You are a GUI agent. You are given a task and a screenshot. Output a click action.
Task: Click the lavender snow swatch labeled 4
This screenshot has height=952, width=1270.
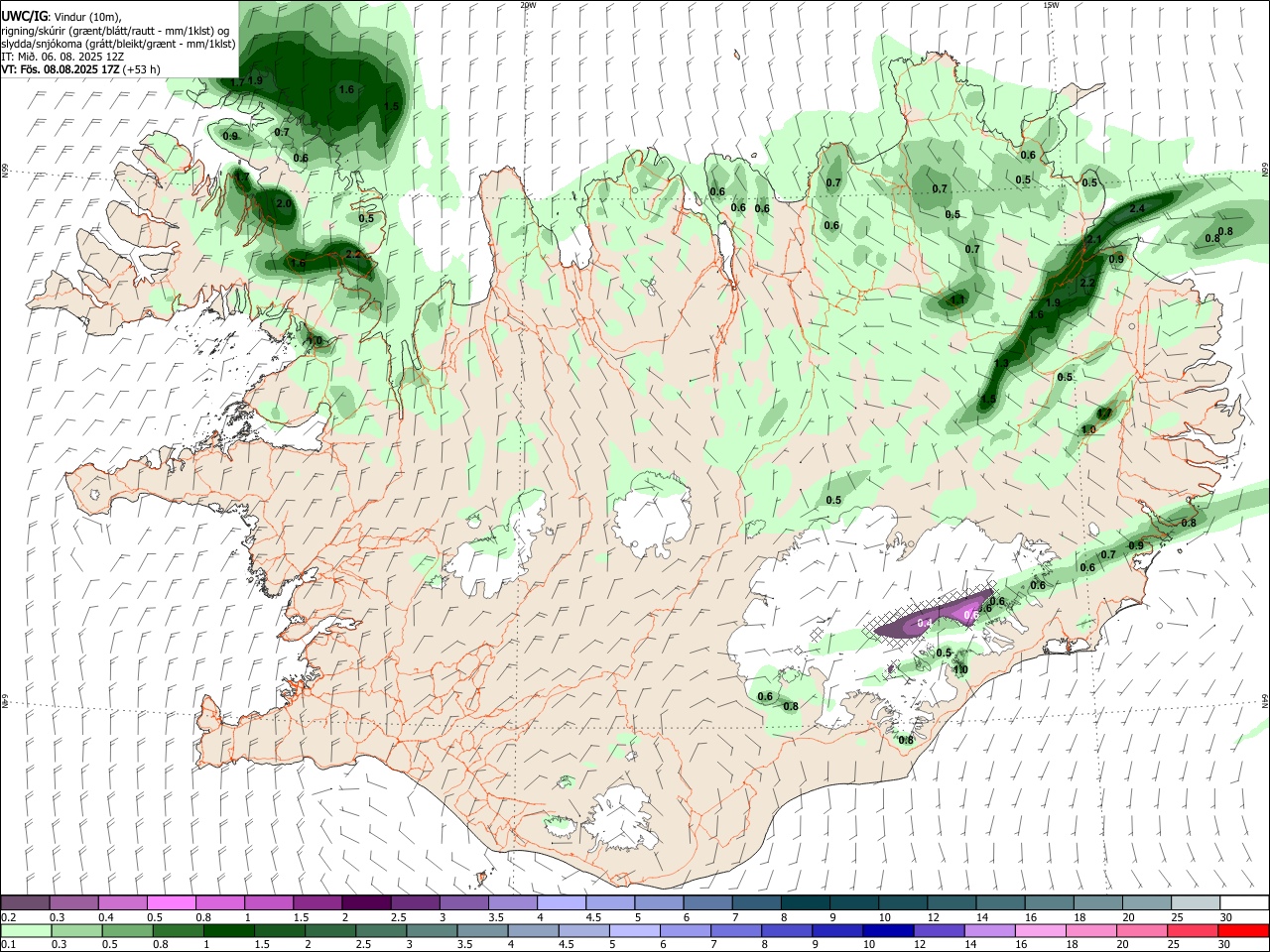[x=562, y=902]
